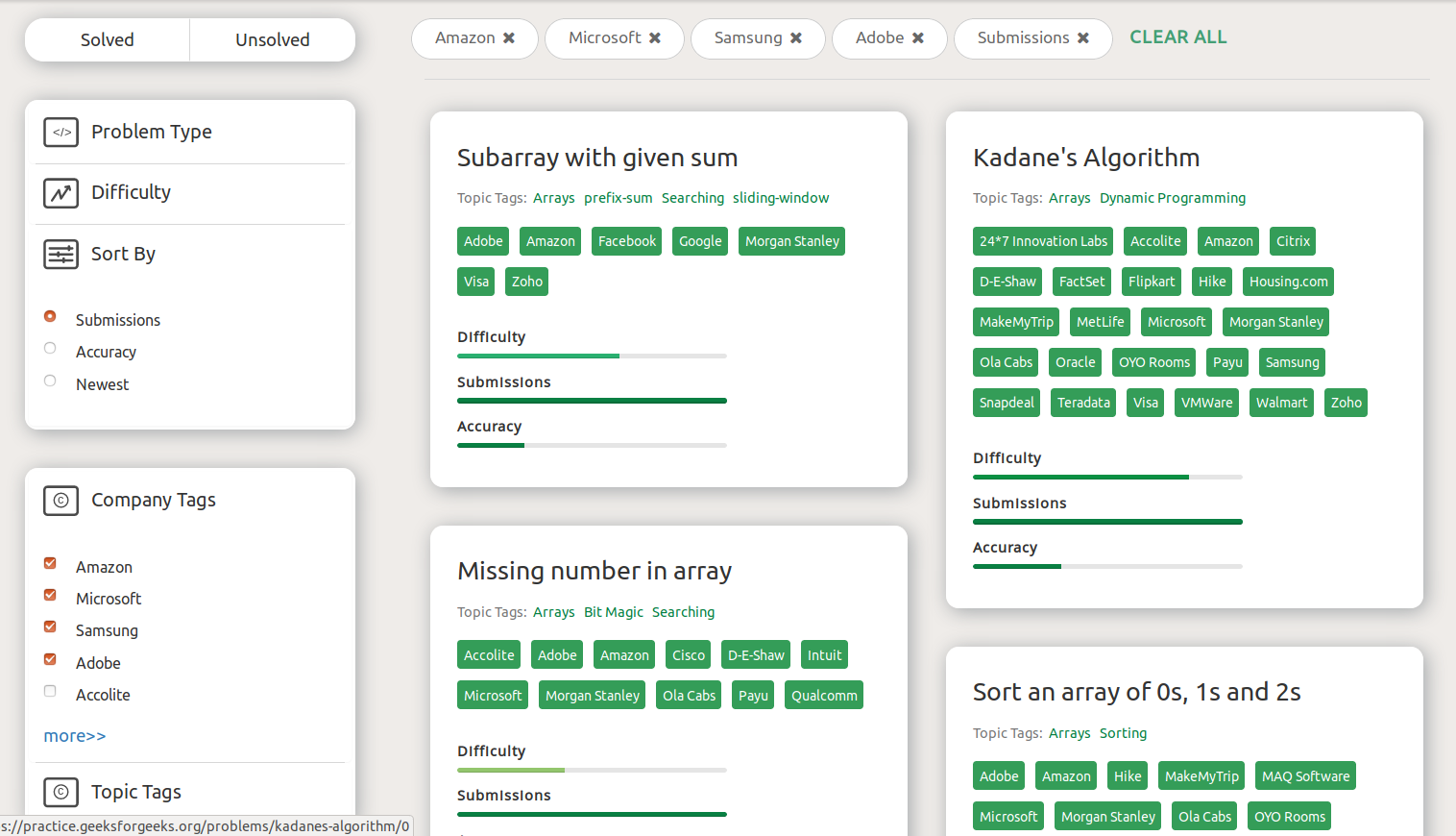
Task: Click the Qualcomm company tag
Action: [x=825, y=696]
